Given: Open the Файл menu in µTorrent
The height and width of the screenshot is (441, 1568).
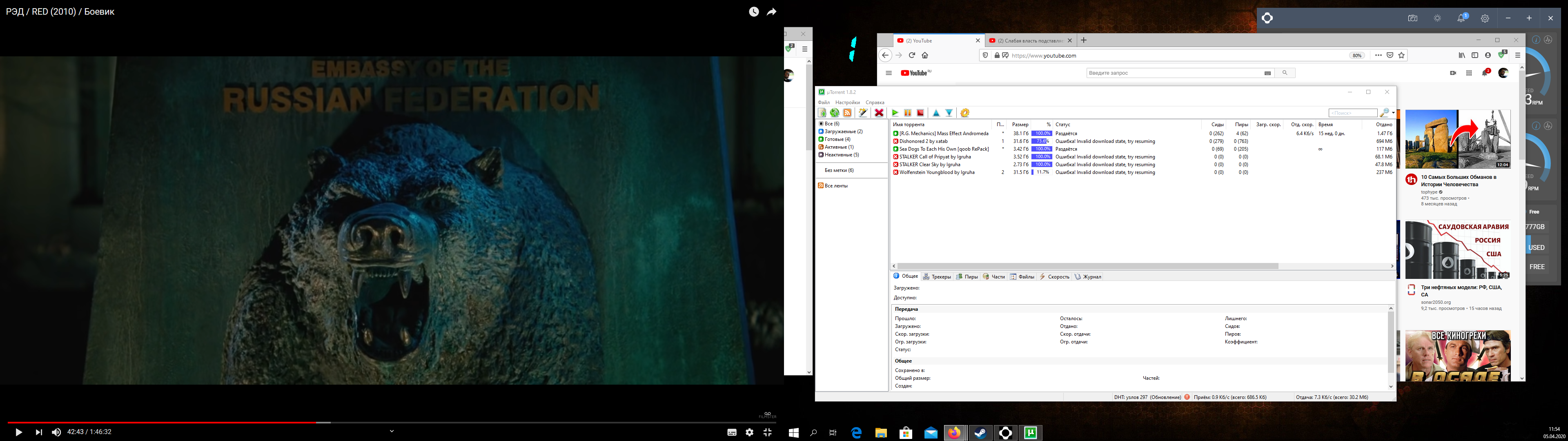Looking at the screenshot, I should tap(824, 102).
